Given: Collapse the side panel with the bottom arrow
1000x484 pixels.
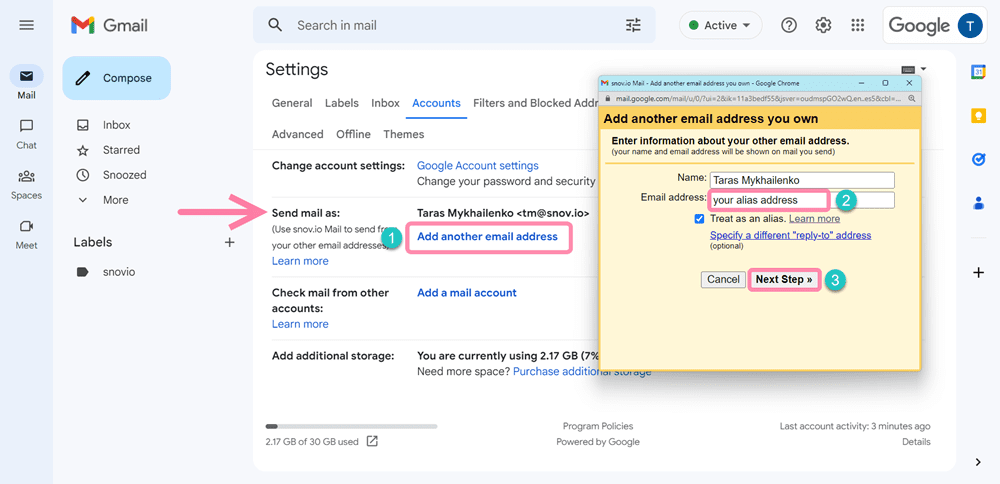Looking at the screenshot, I should tap(978, 461).
